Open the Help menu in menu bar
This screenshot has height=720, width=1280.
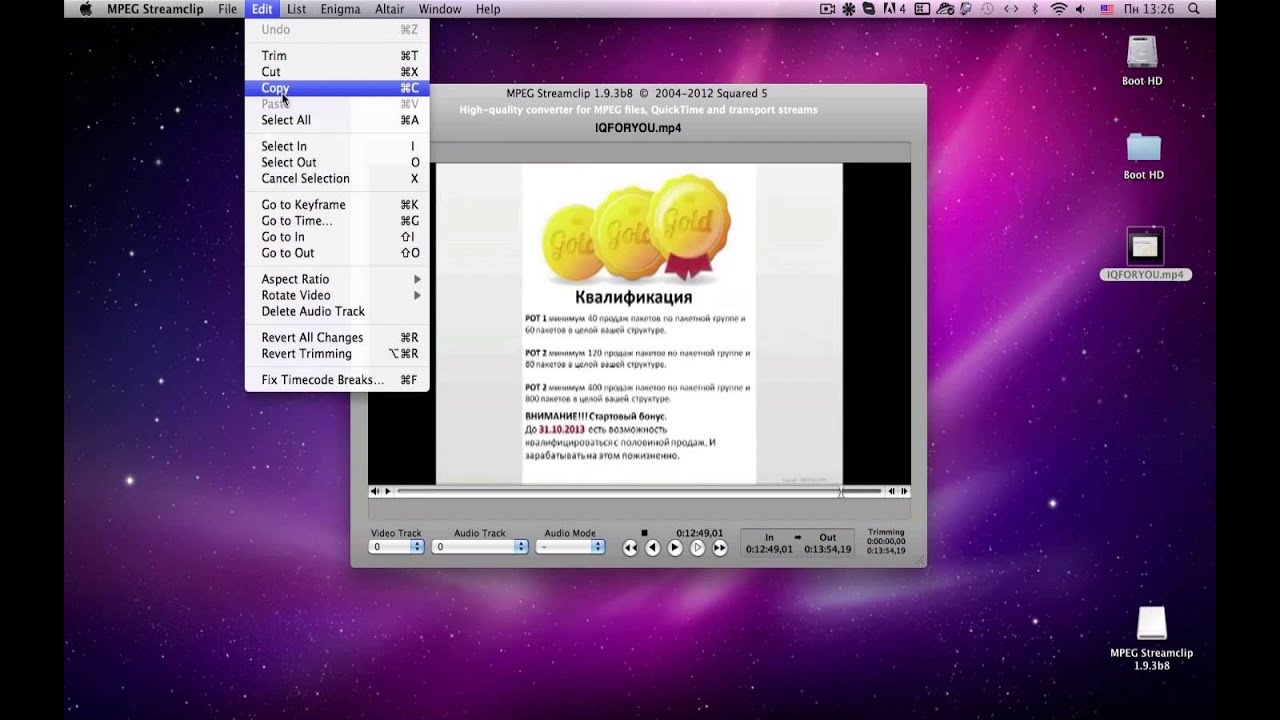click(x=488, y=9)
